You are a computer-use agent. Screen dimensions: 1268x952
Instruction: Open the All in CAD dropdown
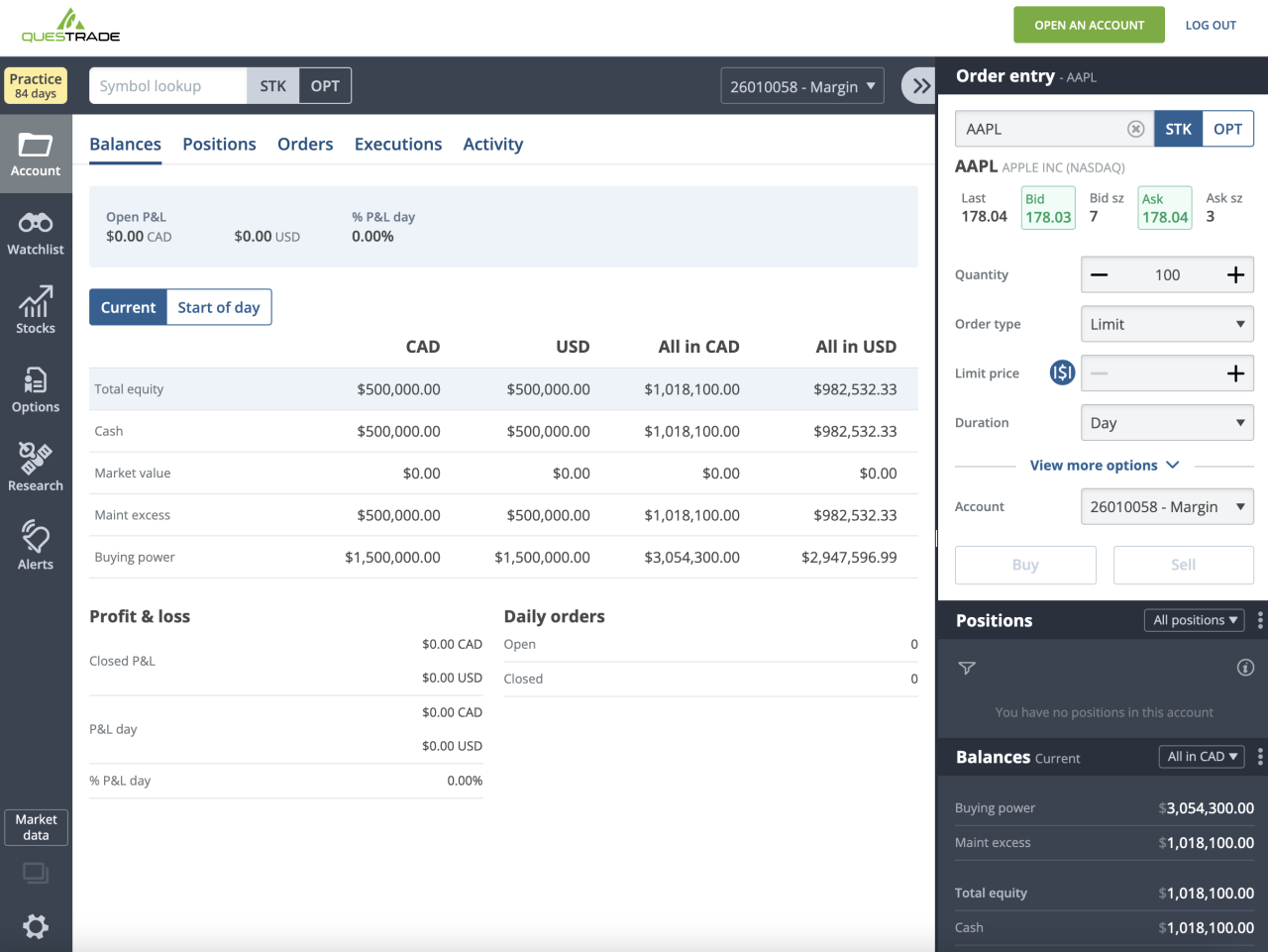(1202, 756)
